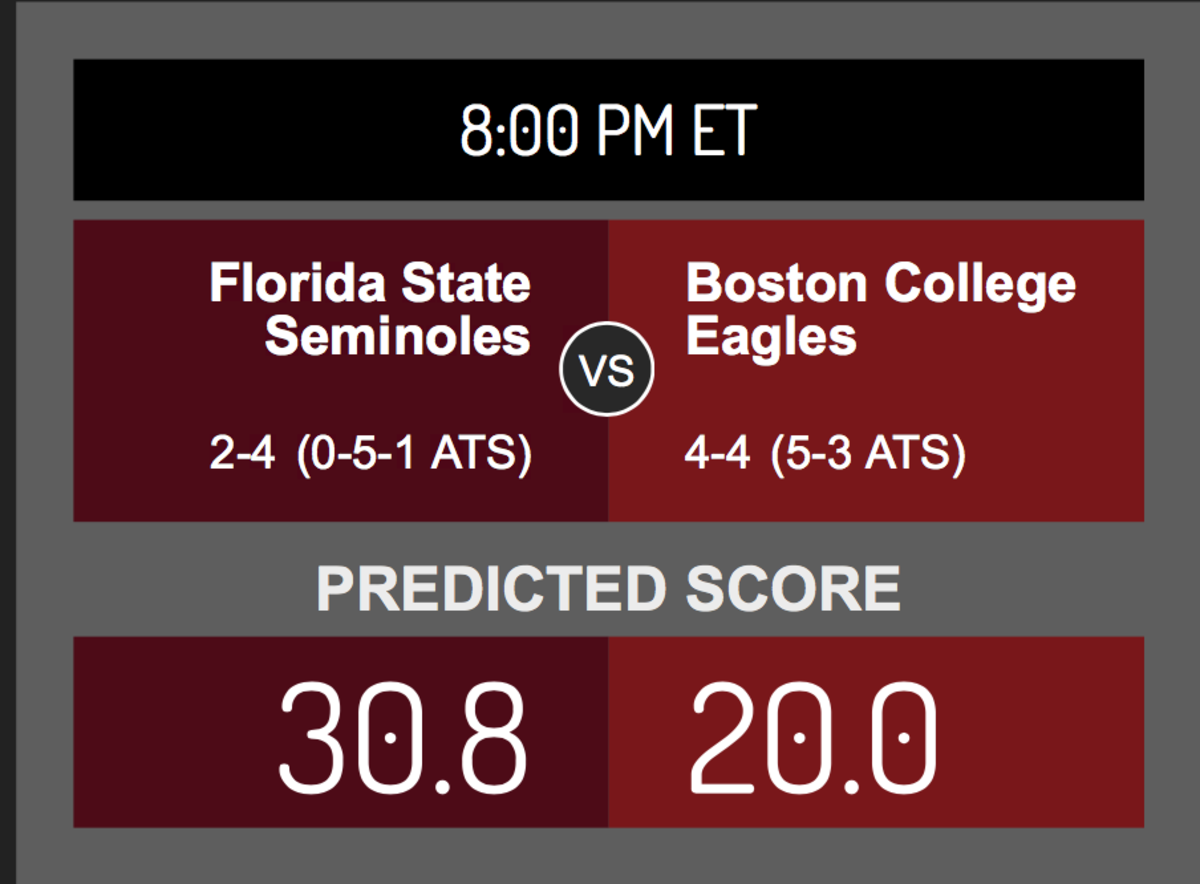Click the word SCORE in heading
The width and height of the screenshot is (1200, 884).
point(793,589)
